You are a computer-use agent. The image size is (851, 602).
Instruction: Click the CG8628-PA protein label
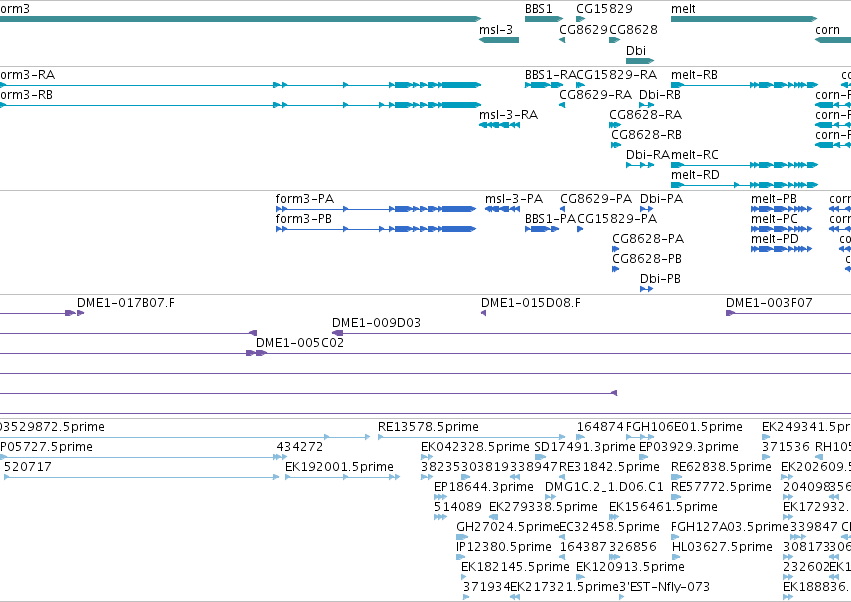pyautogui.click(x=648, y=239)
